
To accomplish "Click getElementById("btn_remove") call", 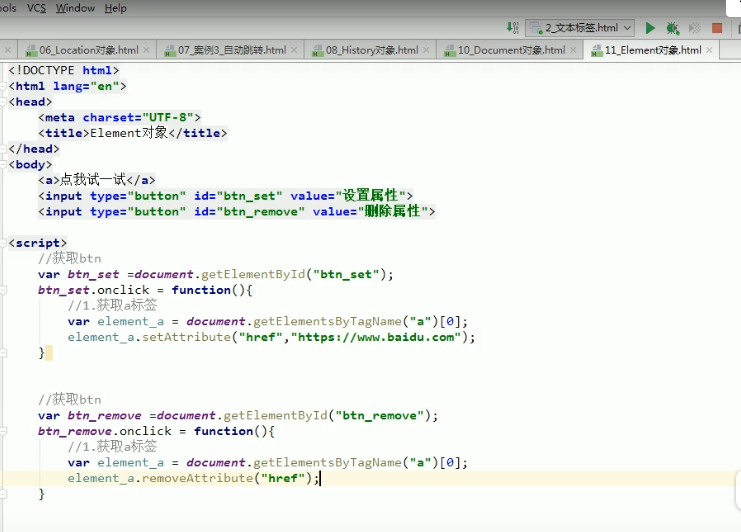I will (327, 416).
